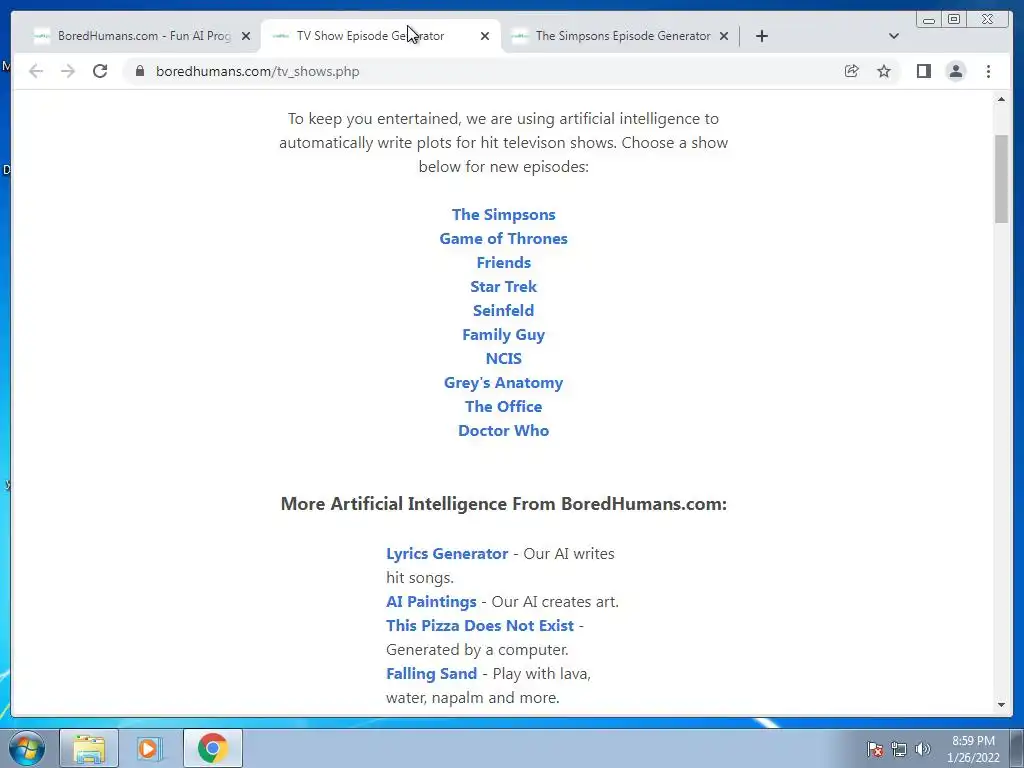Visit the AI Paintings link
Image resolution: width=1024 pixels, height=768 pixels.
pyautogui.click(x=431, y=601)
